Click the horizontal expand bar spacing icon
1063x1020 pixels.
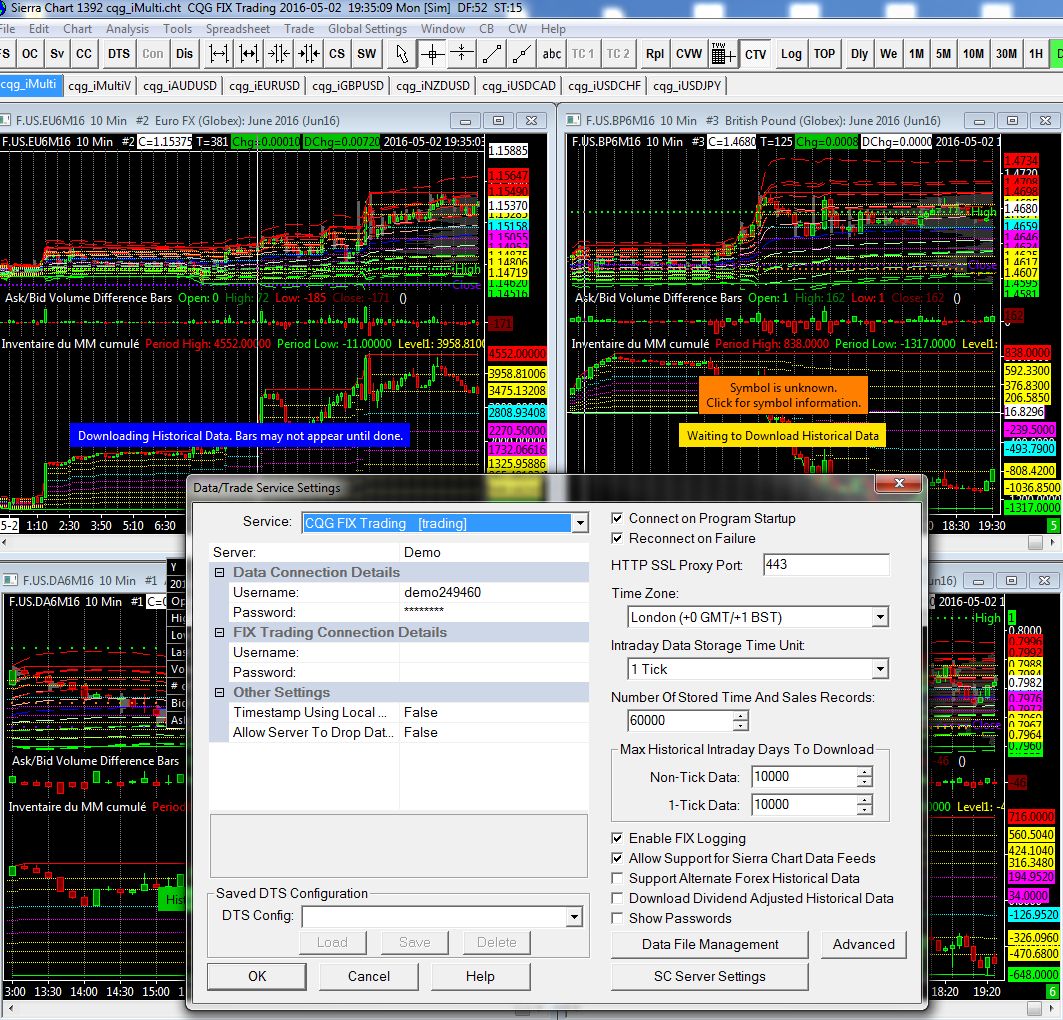click(220, 54)
